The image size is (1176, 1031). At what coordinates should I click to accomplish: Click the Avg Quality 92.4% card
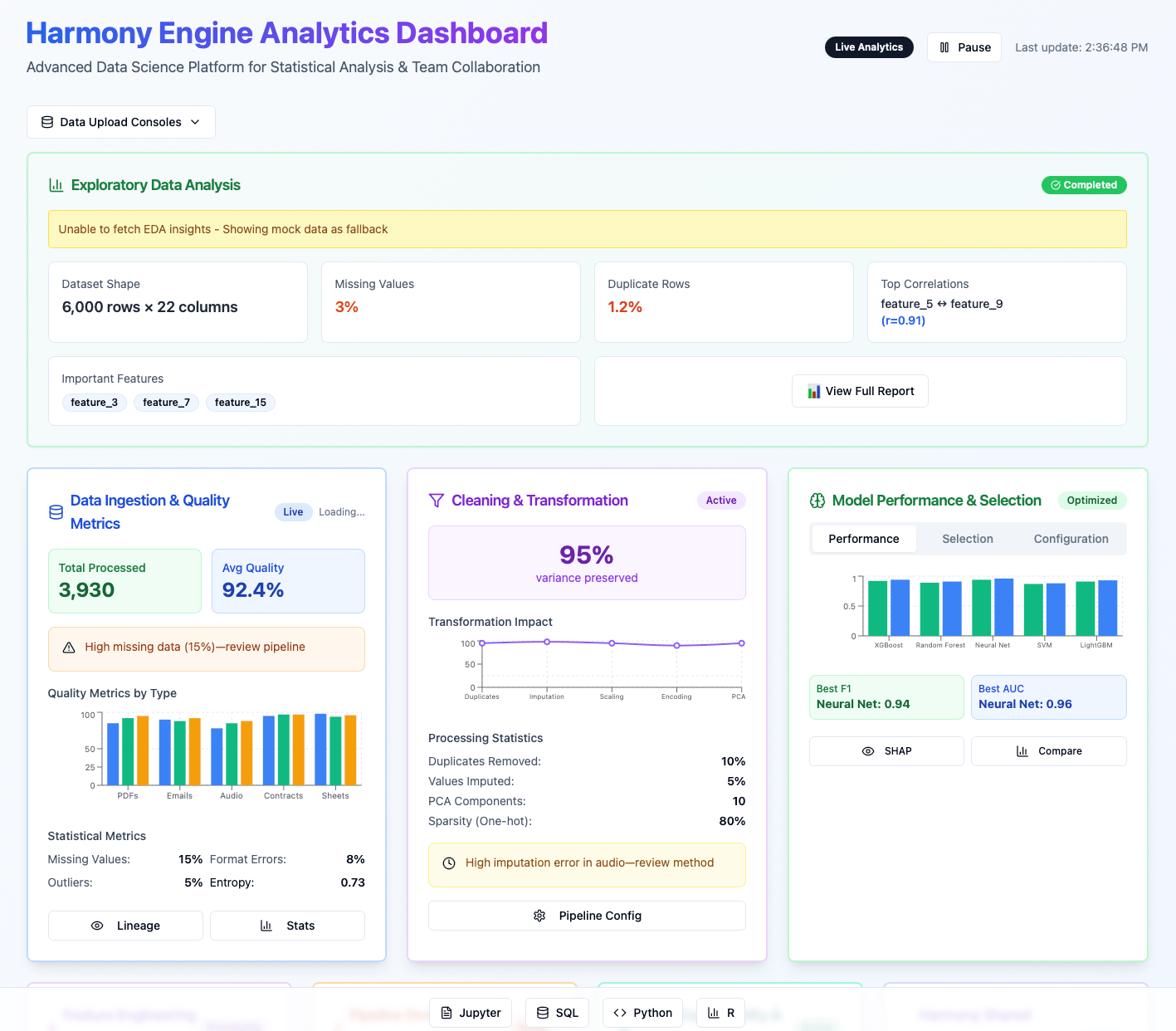(288, 581)
